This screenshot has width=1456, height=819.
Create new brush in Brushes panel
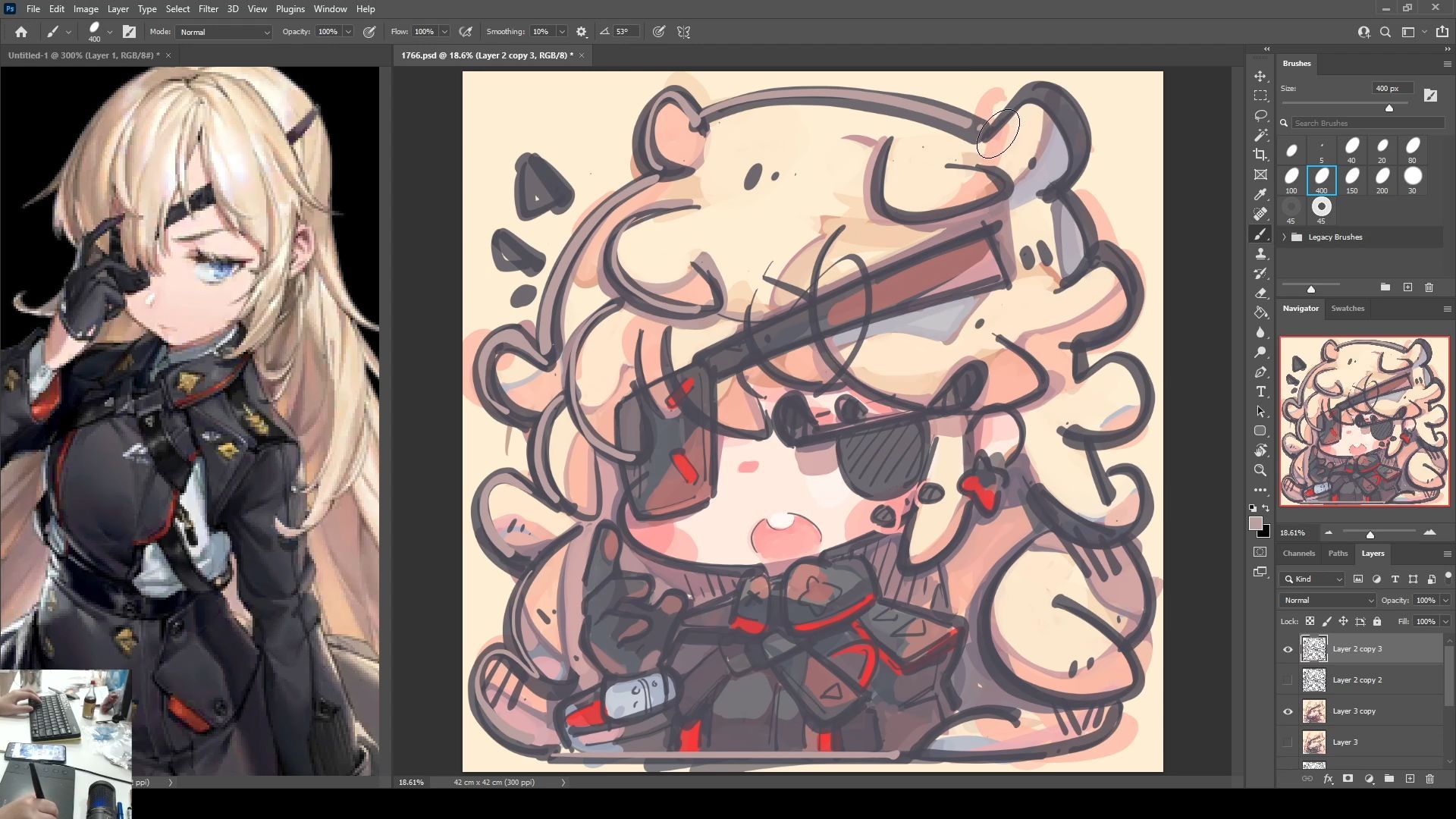tap(1407, 287)
